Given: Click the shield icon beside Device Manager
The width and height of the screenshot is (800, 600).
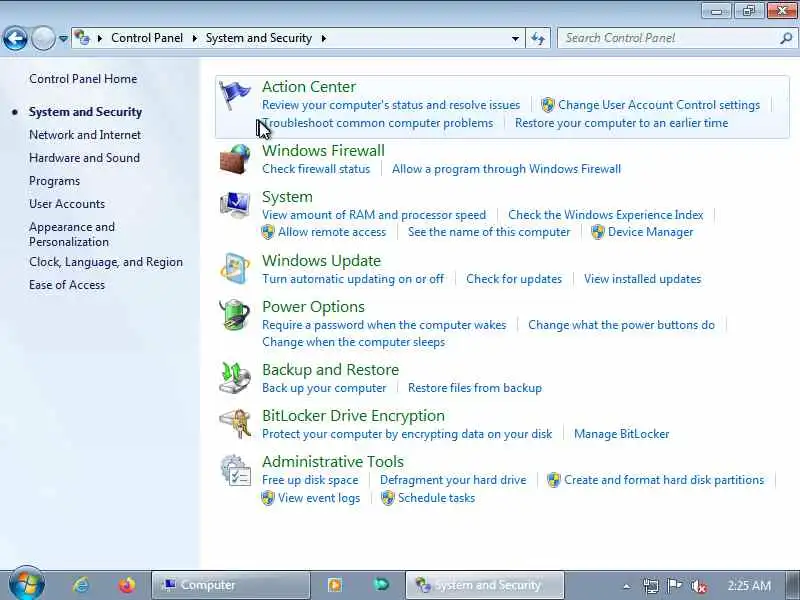Looking at the screenshot, I should (x=597, y=232).
